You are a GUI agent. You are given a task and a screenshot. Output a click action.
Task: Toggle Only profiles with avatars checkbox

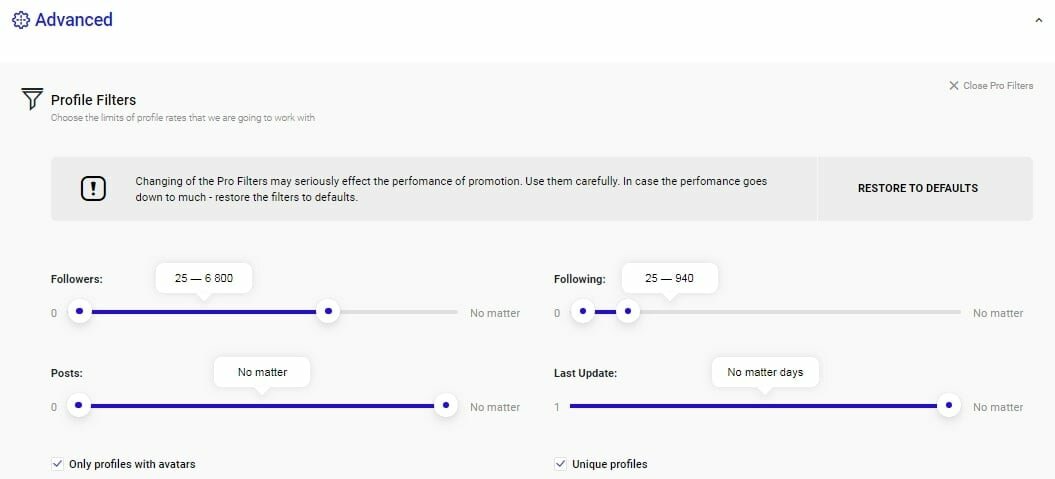[x=57, y=464]
